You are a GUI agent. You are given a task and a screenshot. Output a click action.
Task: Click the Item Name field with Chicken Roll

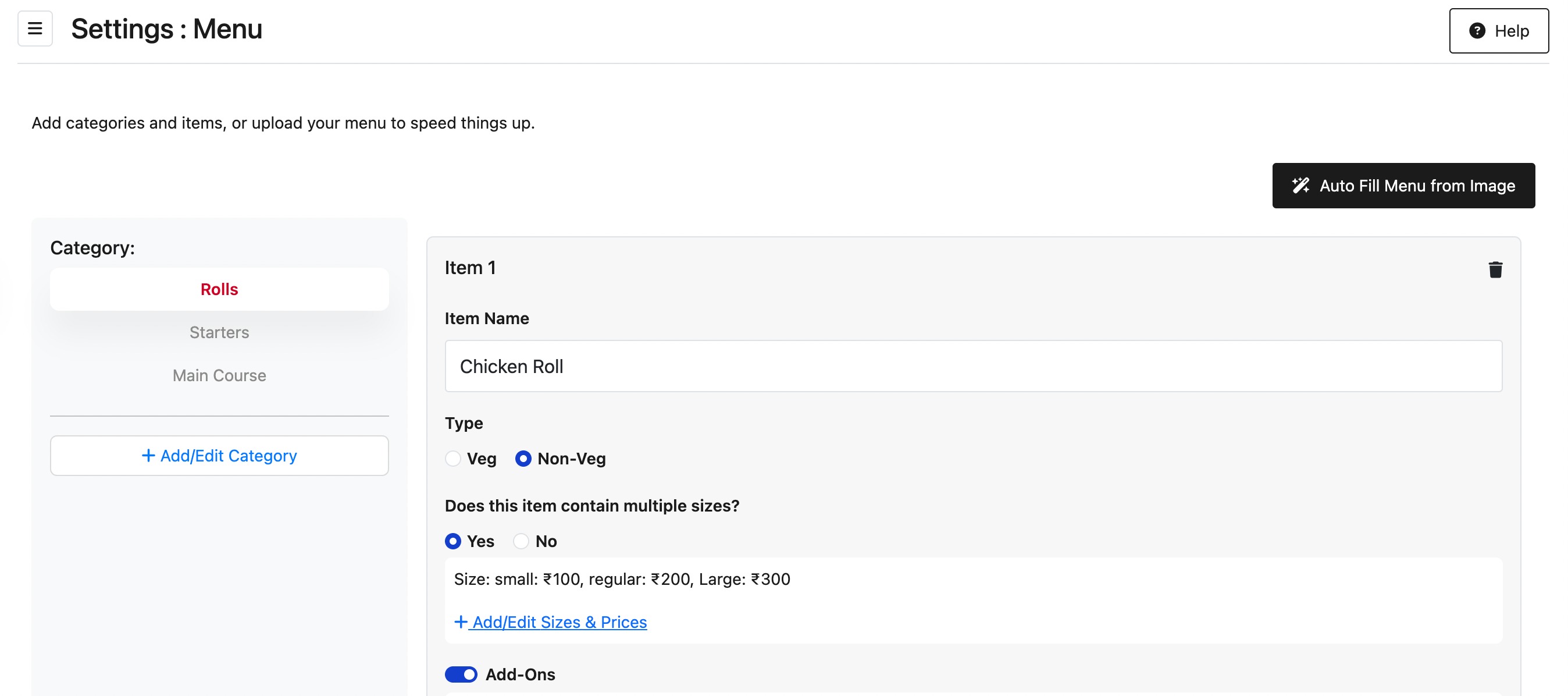click(x=972, y=367)
